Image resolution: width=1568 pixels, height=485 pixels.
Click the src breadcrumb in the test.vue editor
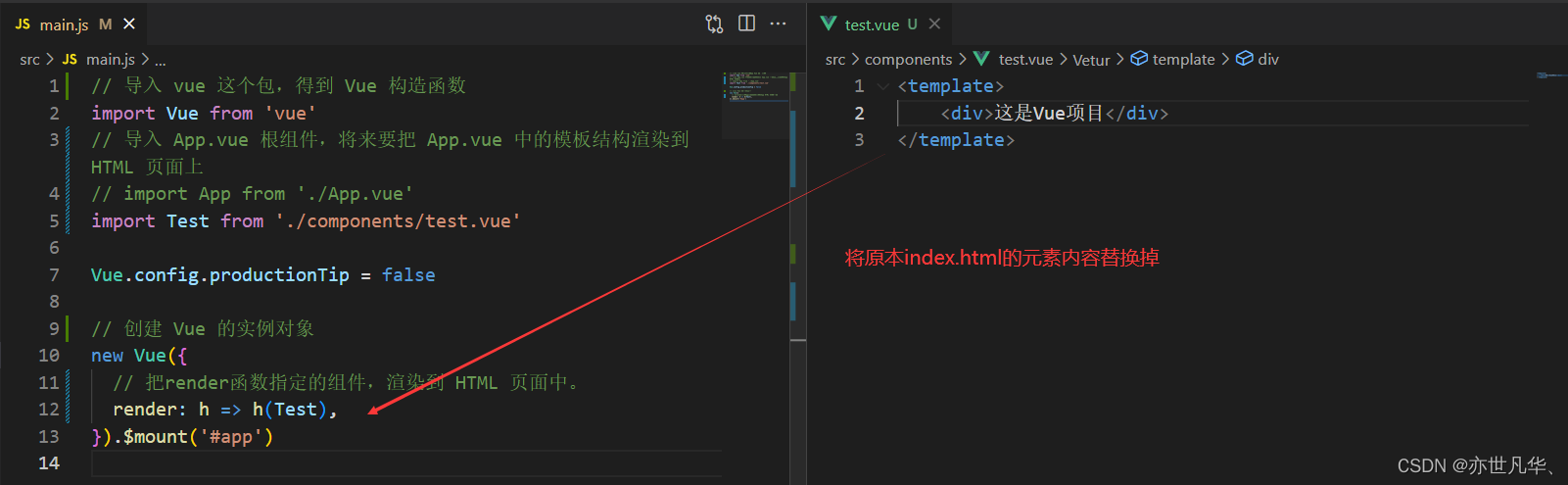pyautogui.click(x=835, y=60)
